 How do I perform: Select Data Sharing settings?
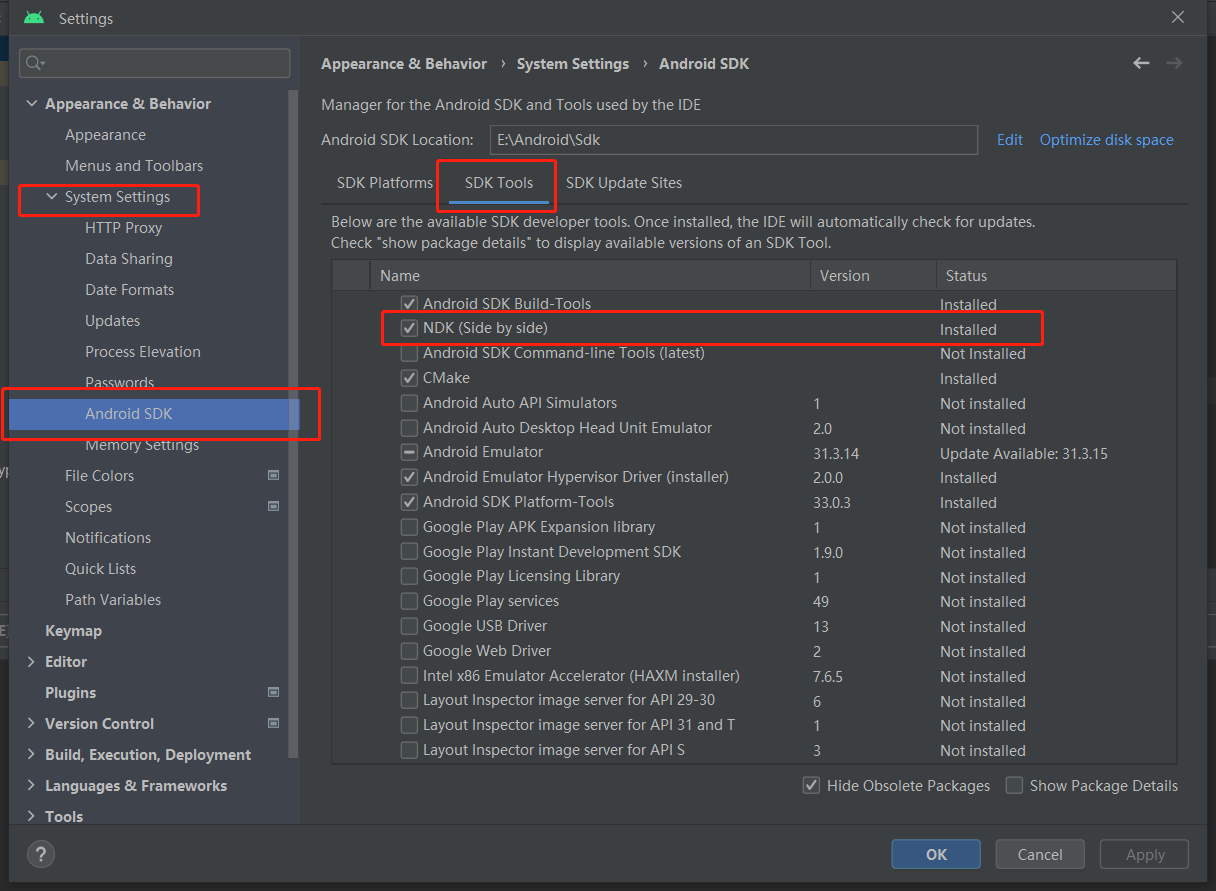129,259
